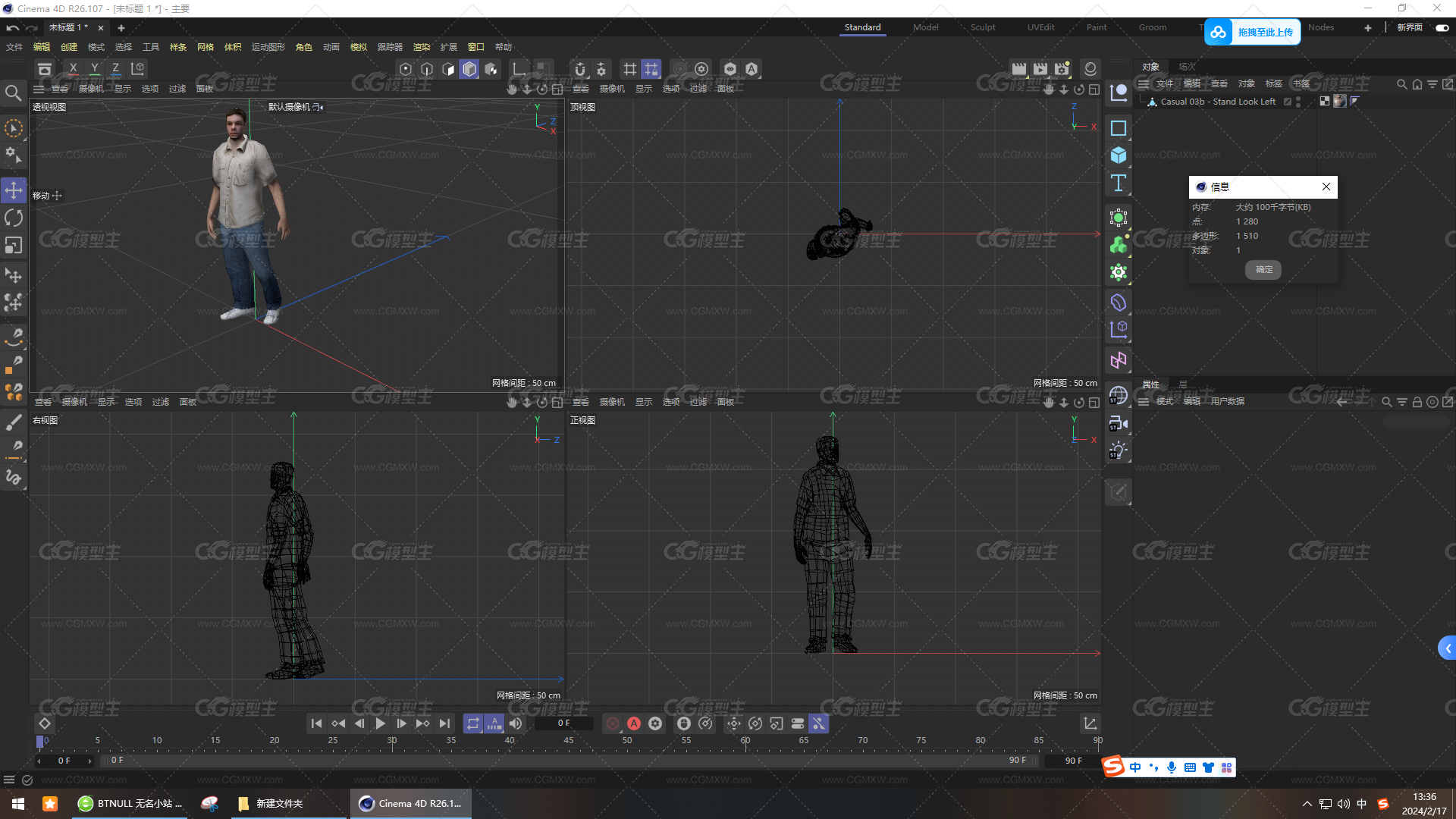Toggle Enable Snap magnet icon
Viewport: 1456px width, 819px height.
click(580, 69)
